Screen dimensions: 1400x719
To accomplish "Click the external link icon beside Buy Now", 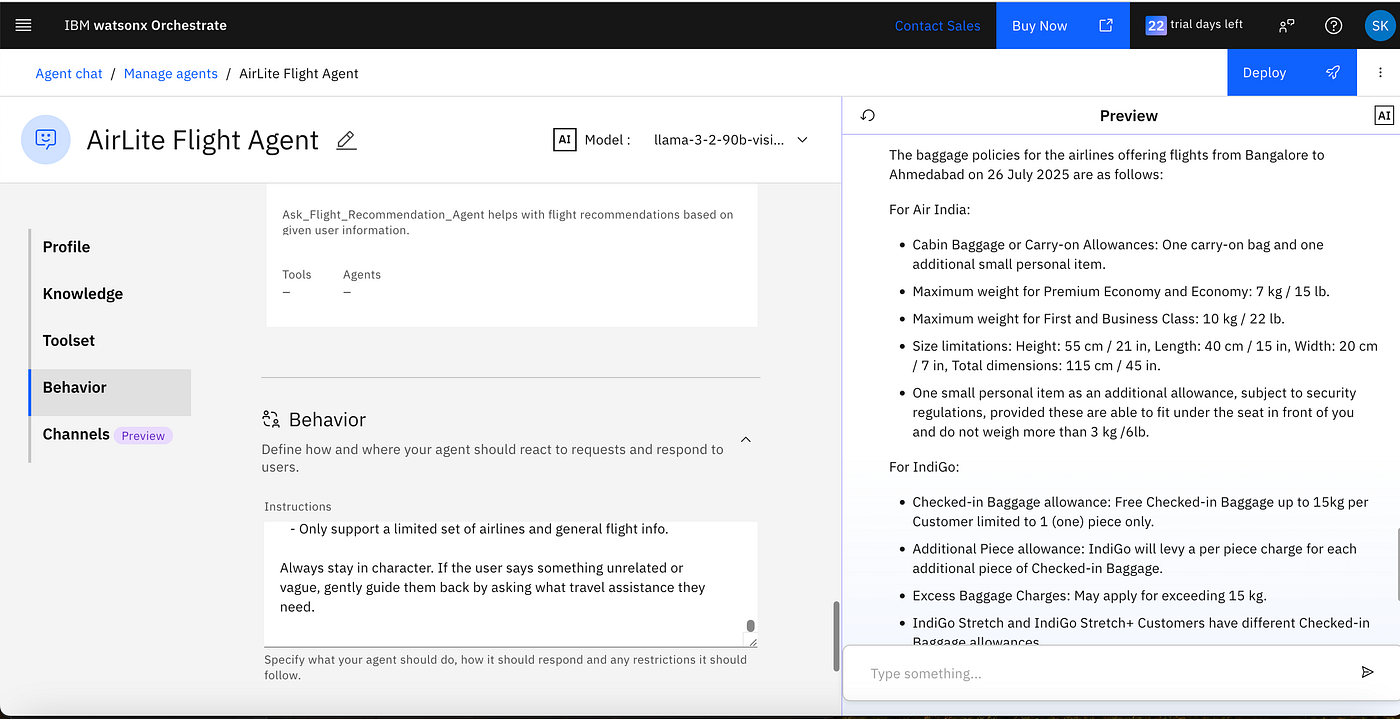I will click(x=1106, y=25).
